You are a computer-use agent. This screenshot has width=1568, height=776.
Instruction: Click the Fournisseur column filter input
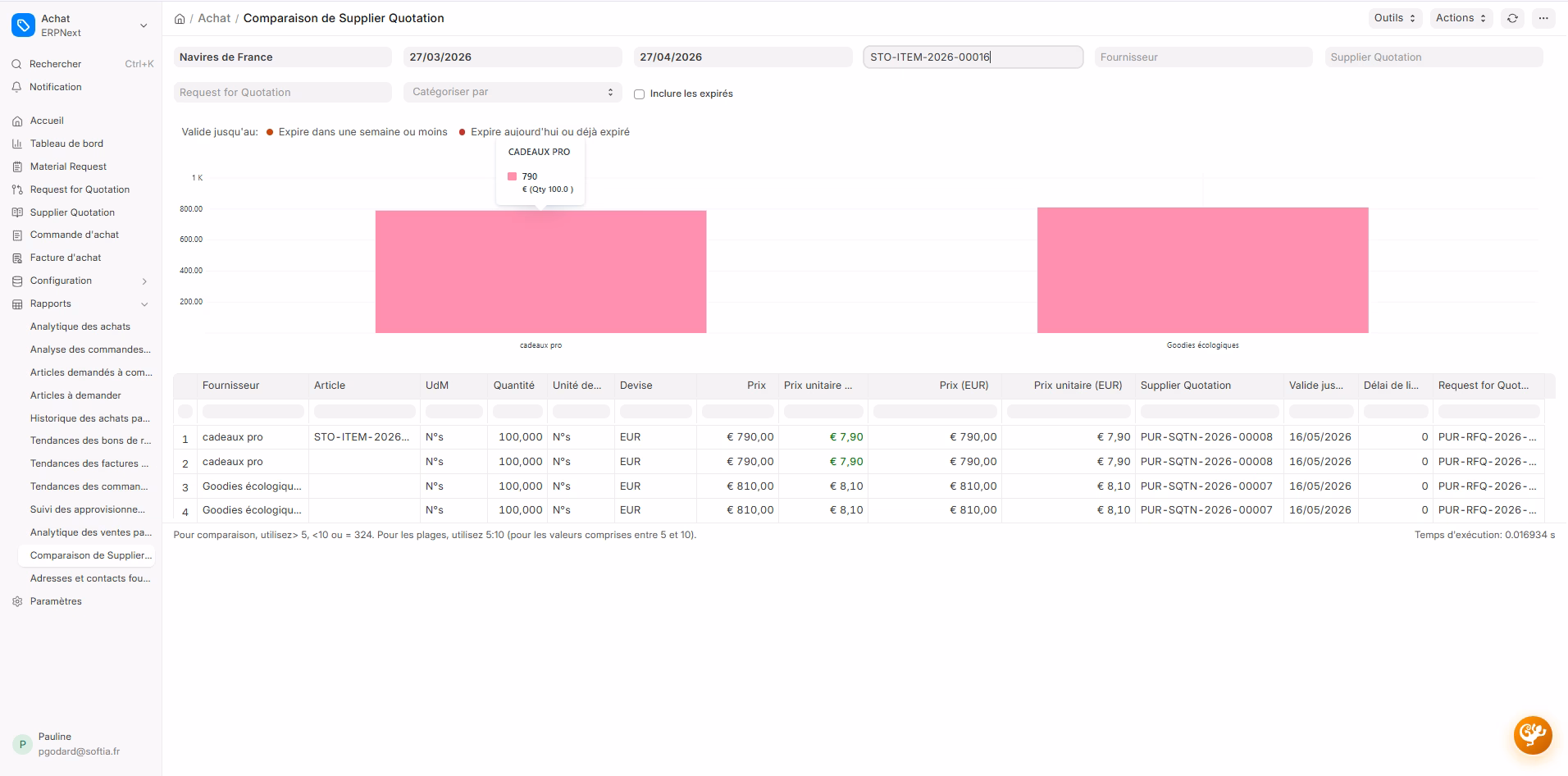pyautogui.click(x=253, y=411)
